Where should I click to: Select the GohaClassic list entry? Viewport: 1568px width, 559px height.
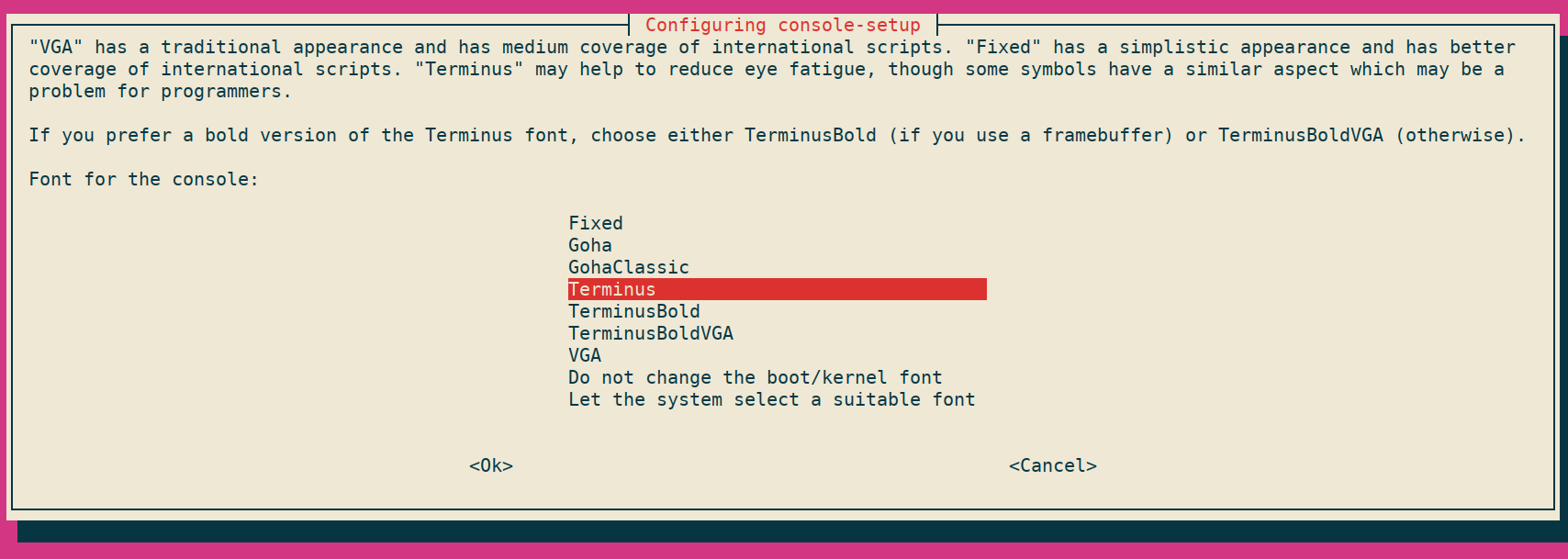(x=629, y=267)
